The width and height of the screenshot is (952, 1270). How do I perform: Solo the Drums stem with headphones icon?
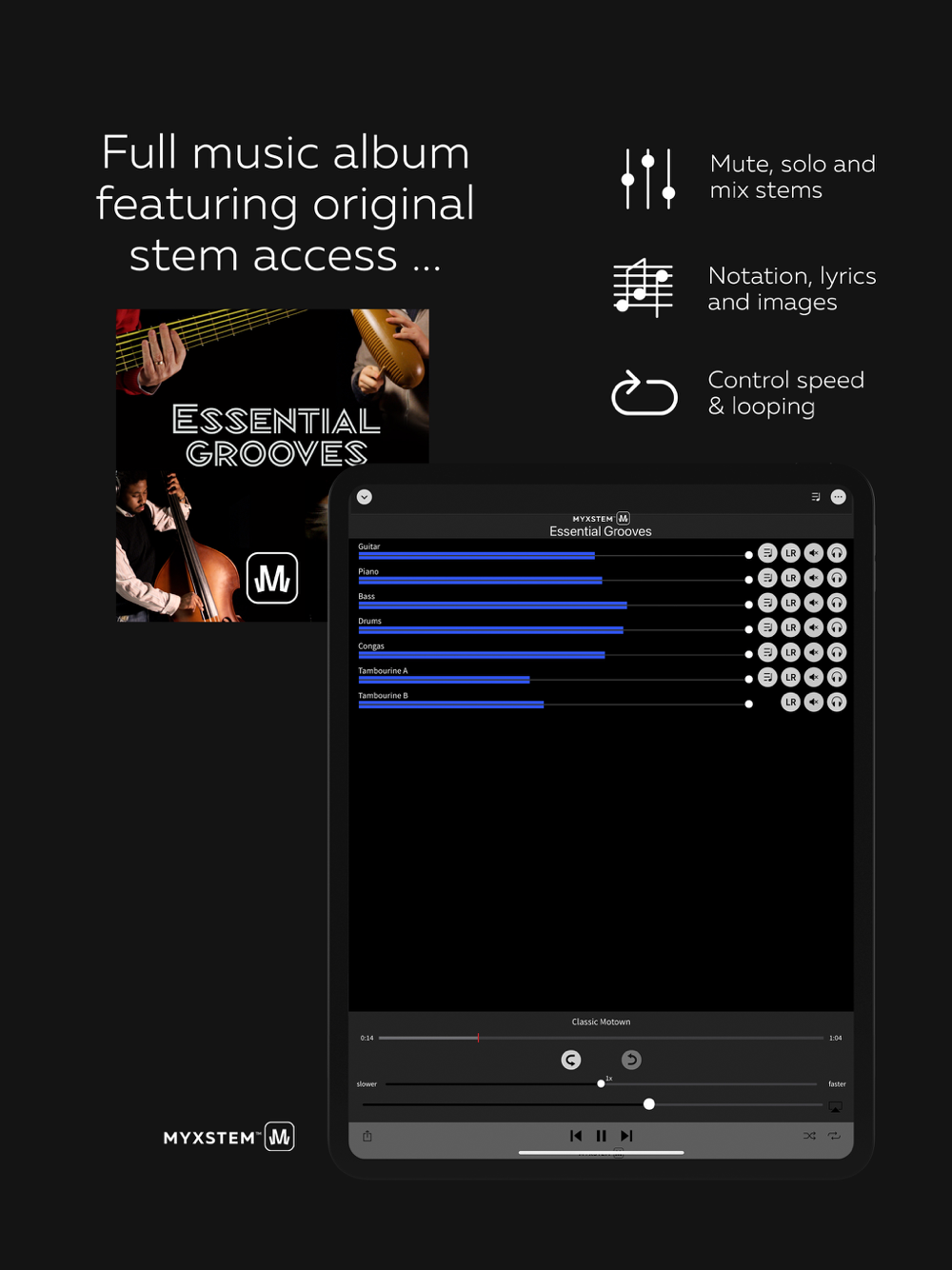click(837, 627)
